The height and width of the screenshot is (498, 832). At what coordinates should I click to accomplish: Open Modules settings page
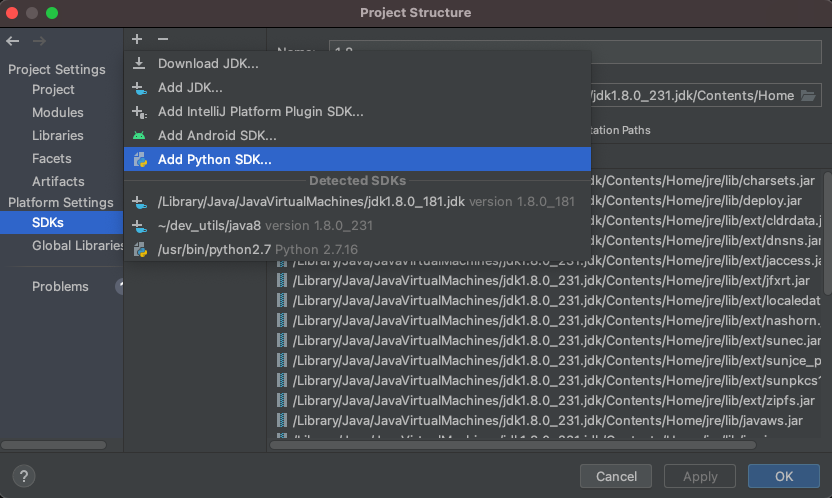pos(57,112)
